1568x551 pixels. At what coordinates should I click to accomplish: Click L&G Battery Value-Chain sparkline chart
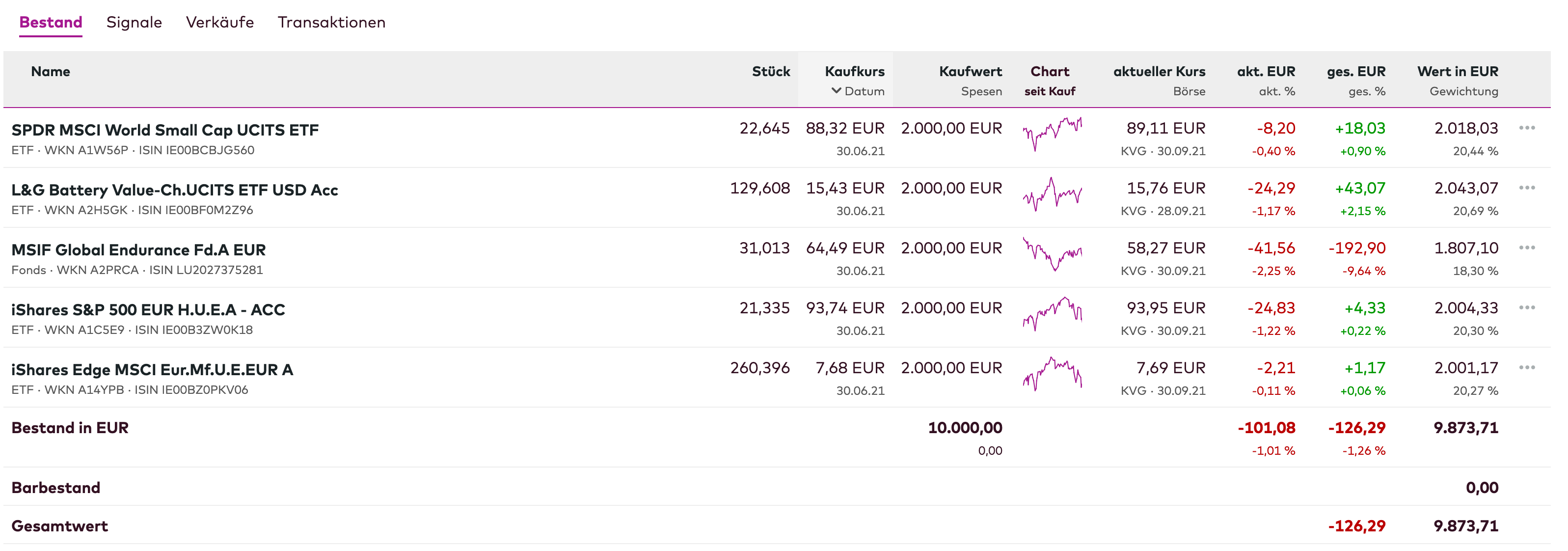click(1052, 193)
